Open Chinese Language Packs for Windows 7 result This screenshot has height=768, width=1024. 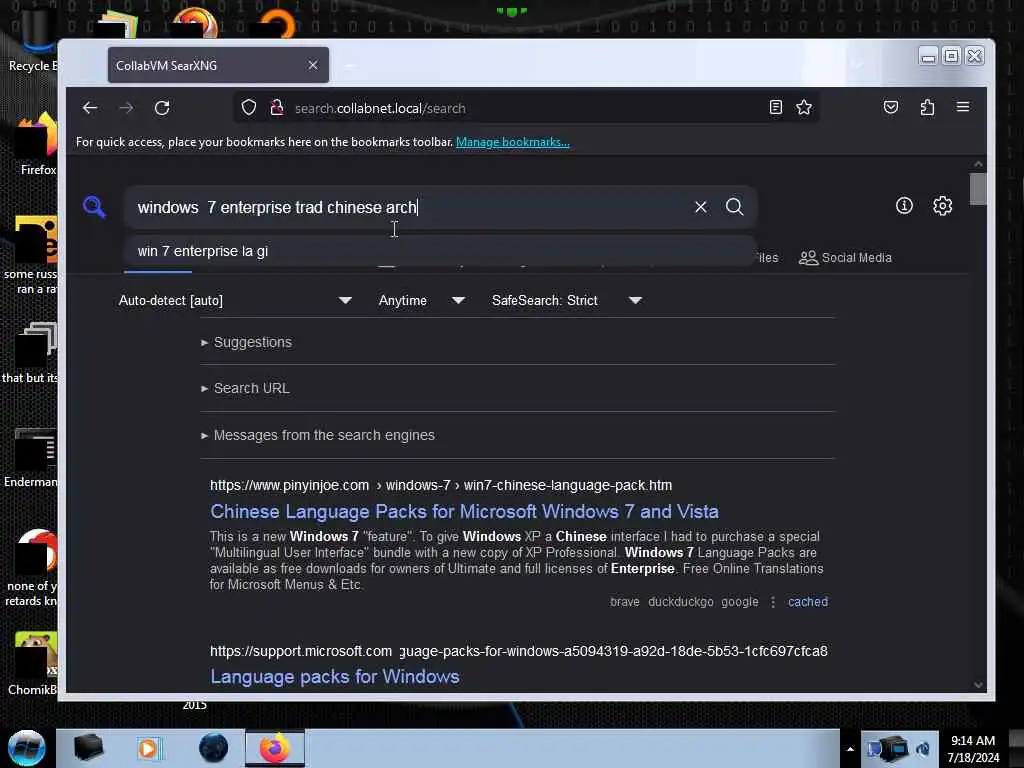[x=464, y=511]
